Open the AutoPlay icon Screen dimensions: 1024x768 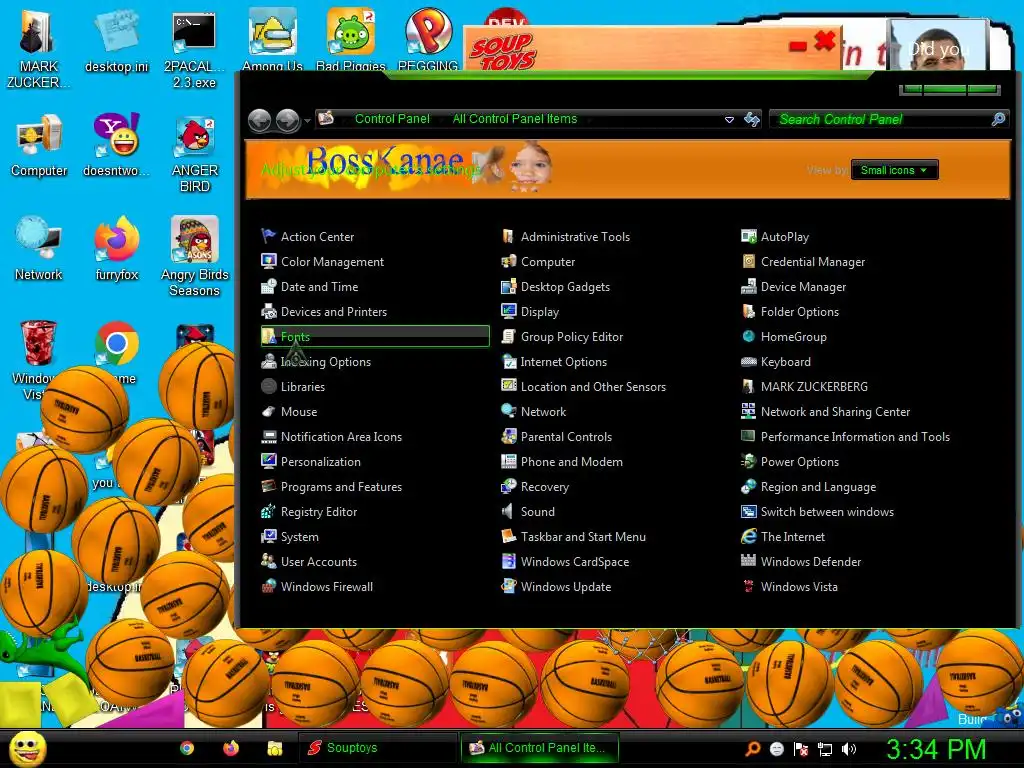click(748, 236)
